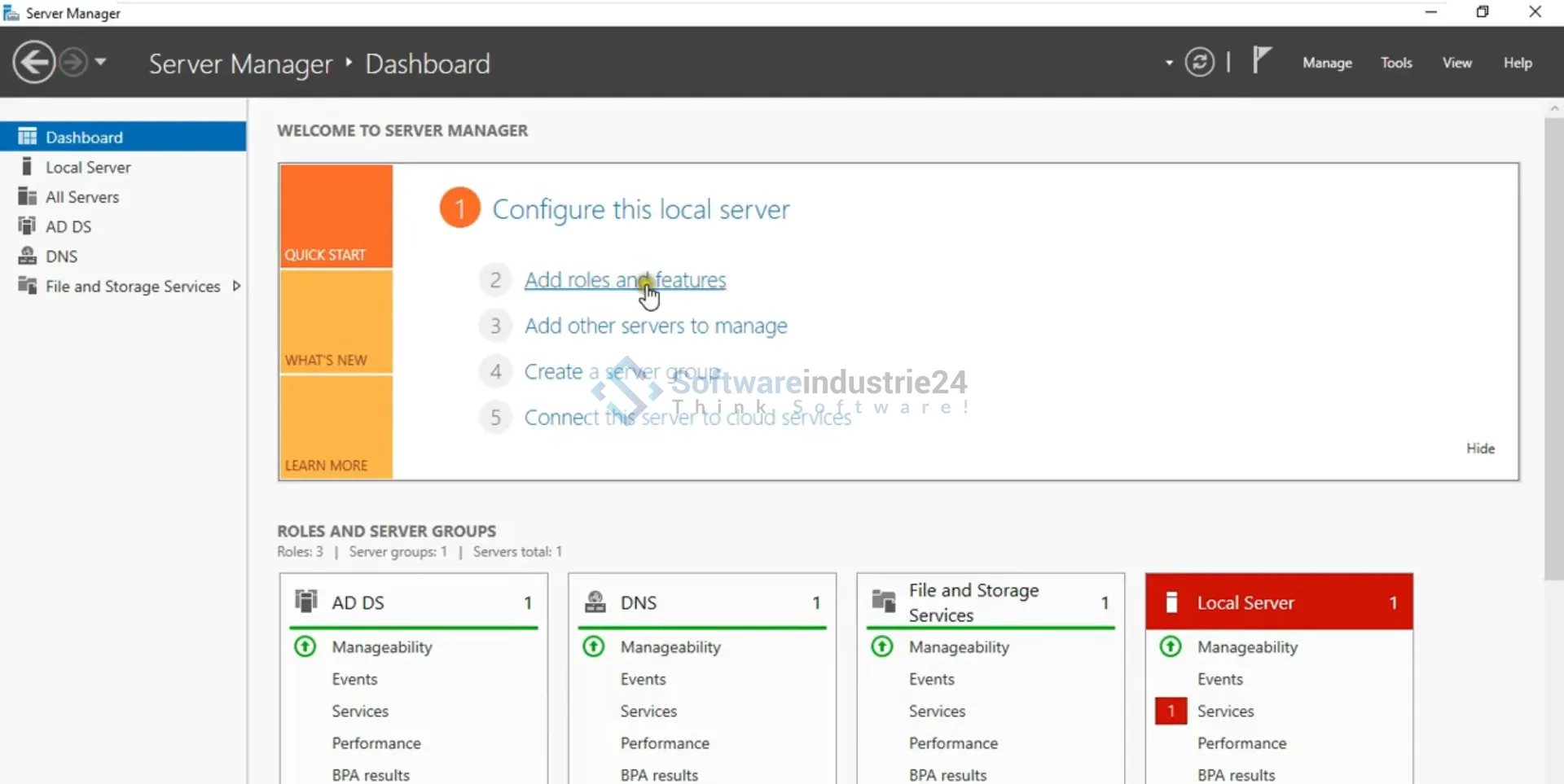Viewport: 1564px width, 784px height.
Task: Click the refresh dashboard icon
Action: (1199, 63)
